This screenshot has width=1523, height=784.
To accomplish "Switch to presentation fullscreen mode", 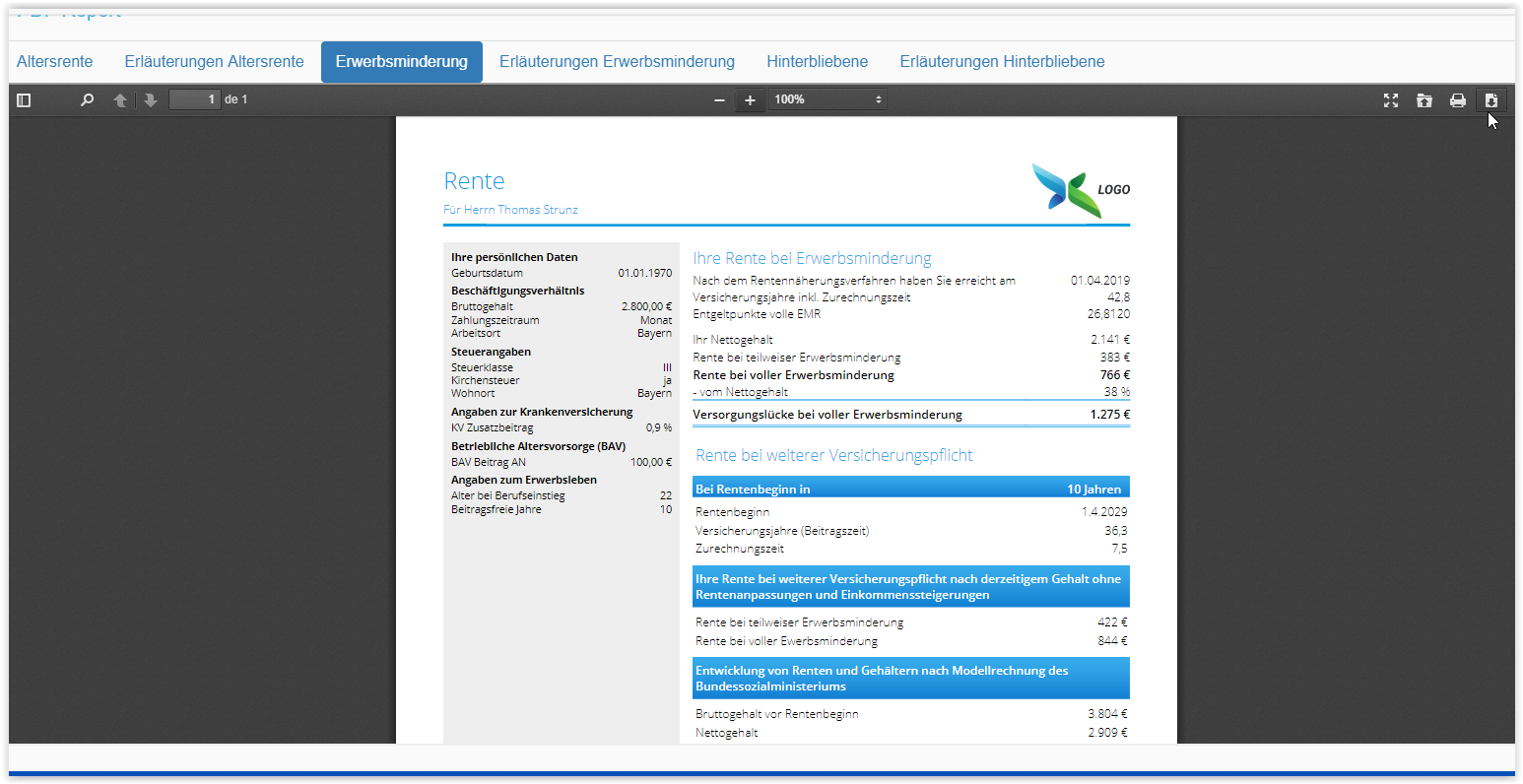I will (1391, 99).
